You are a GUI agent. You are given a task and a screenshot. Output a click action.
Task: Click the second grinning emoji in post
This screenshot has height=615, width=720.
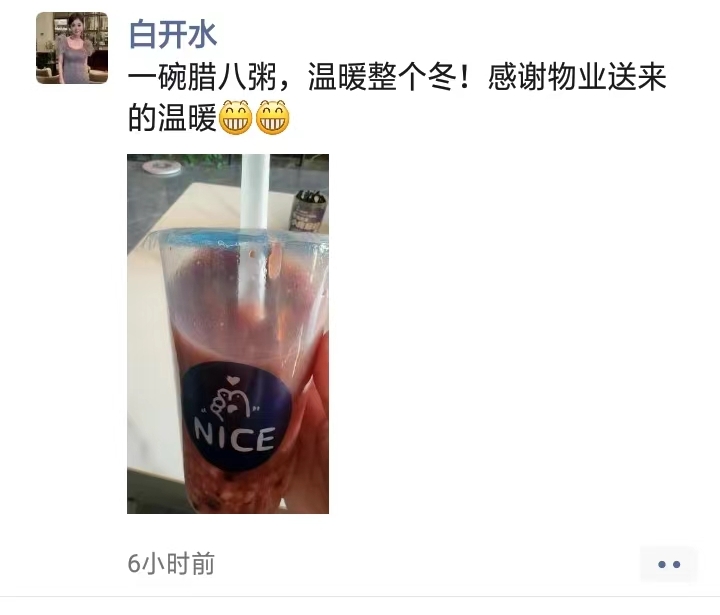272,118
